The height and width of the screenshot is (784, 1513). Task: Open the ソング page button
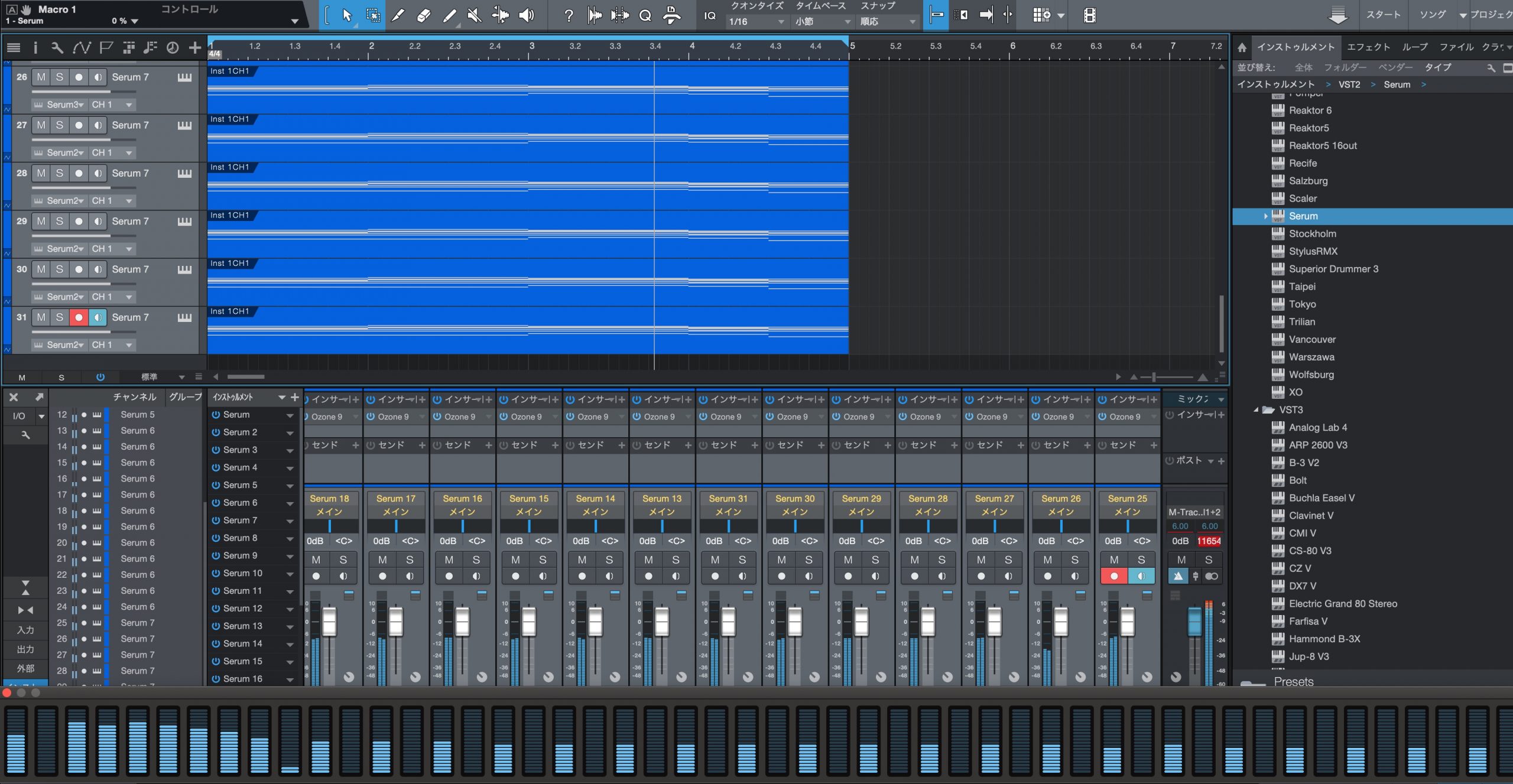click(1433, 15)
